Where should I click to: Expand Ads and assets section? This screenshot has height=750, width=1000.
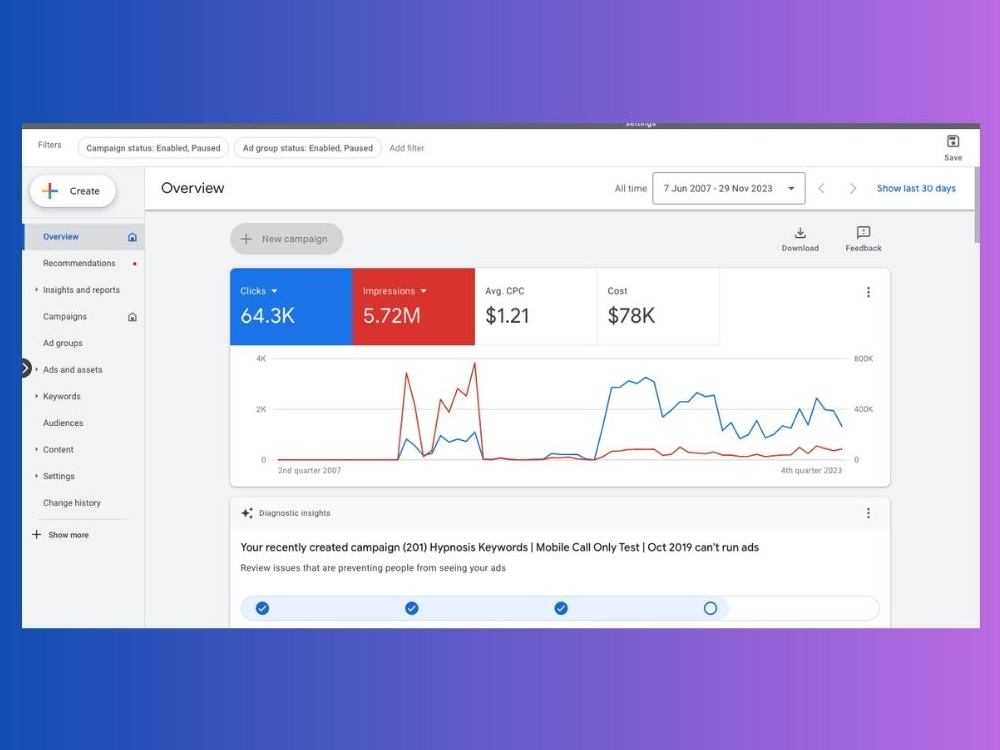[x=36, y=369]
